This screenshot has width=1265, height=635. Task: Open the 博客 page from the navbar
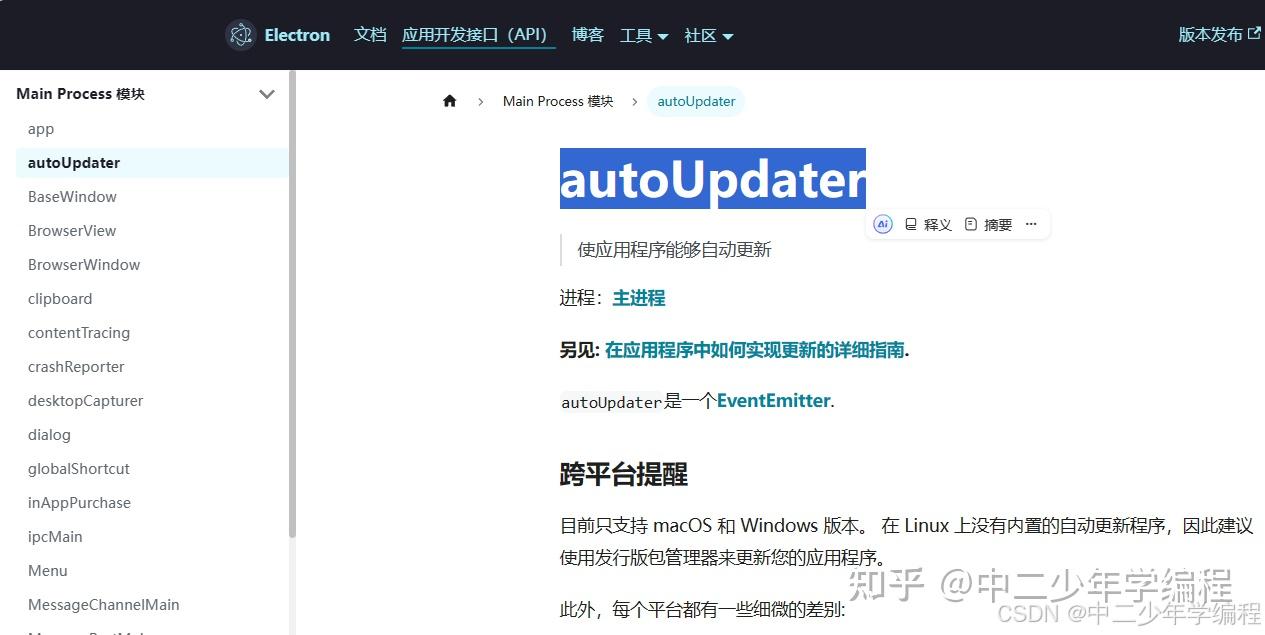pyautogui.click(x=587, y=34)
